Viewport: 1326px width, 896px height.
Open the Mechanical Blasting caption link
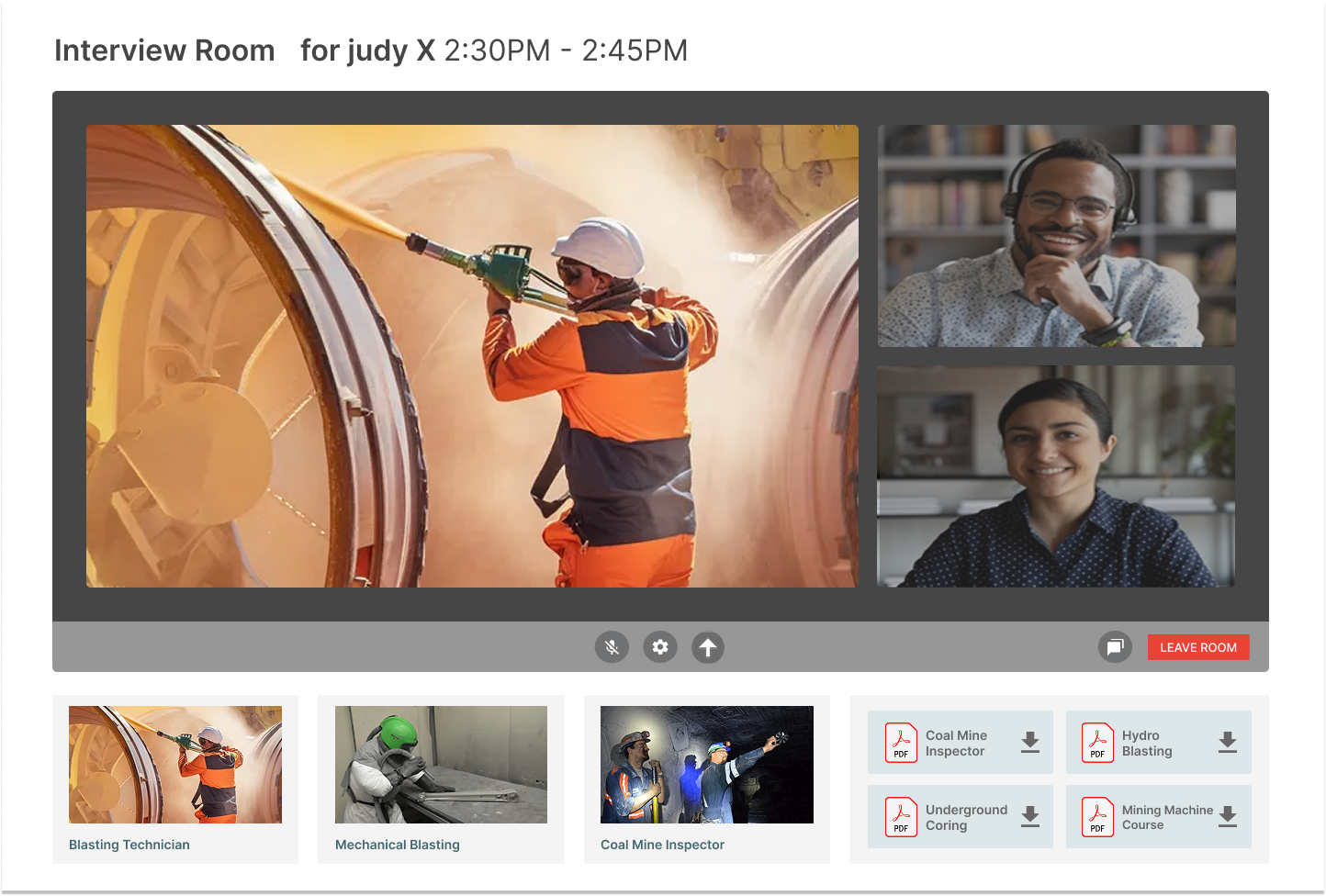[x=398, y=845]
